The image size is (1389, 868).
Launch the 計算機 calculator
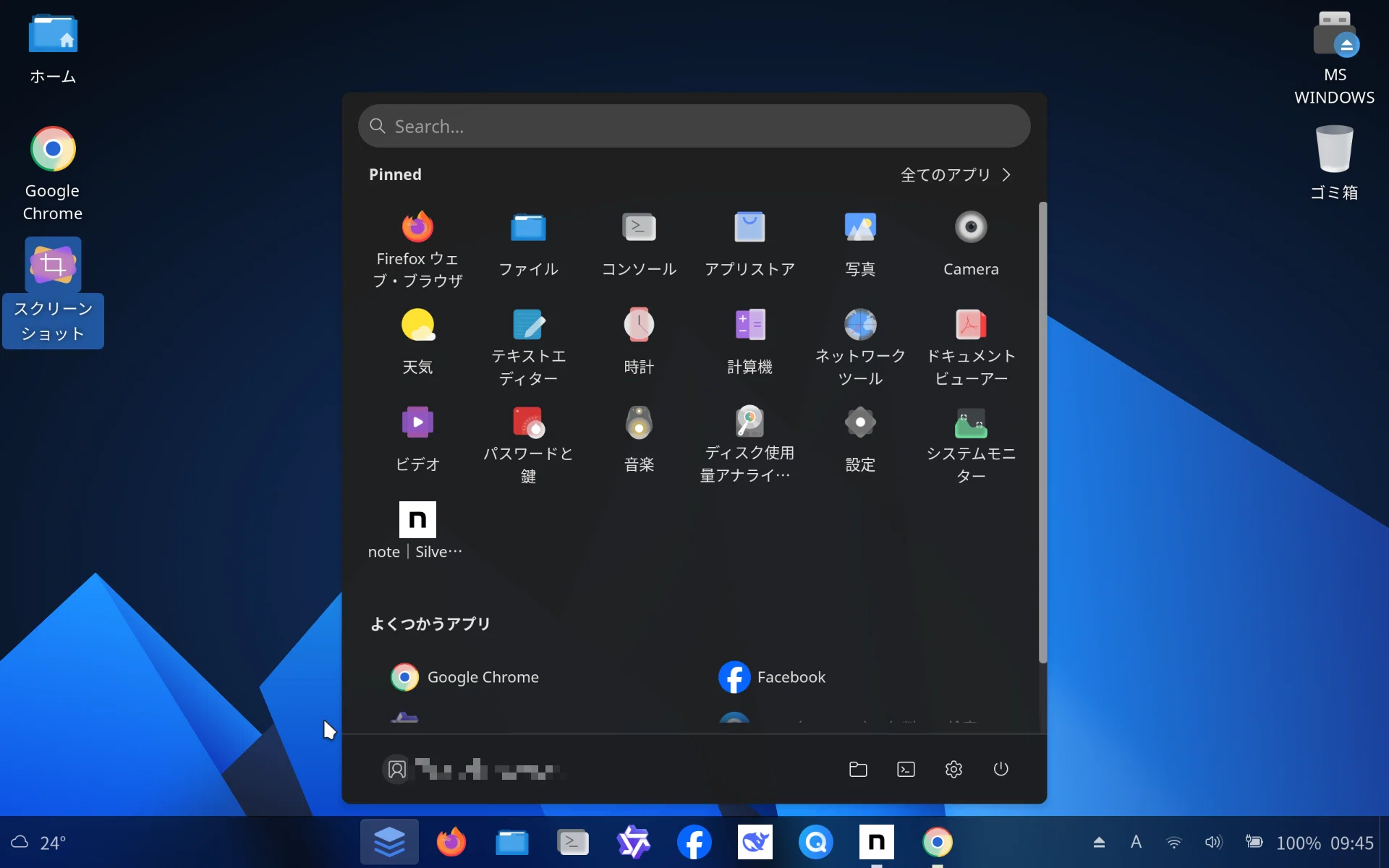[749, 342]
